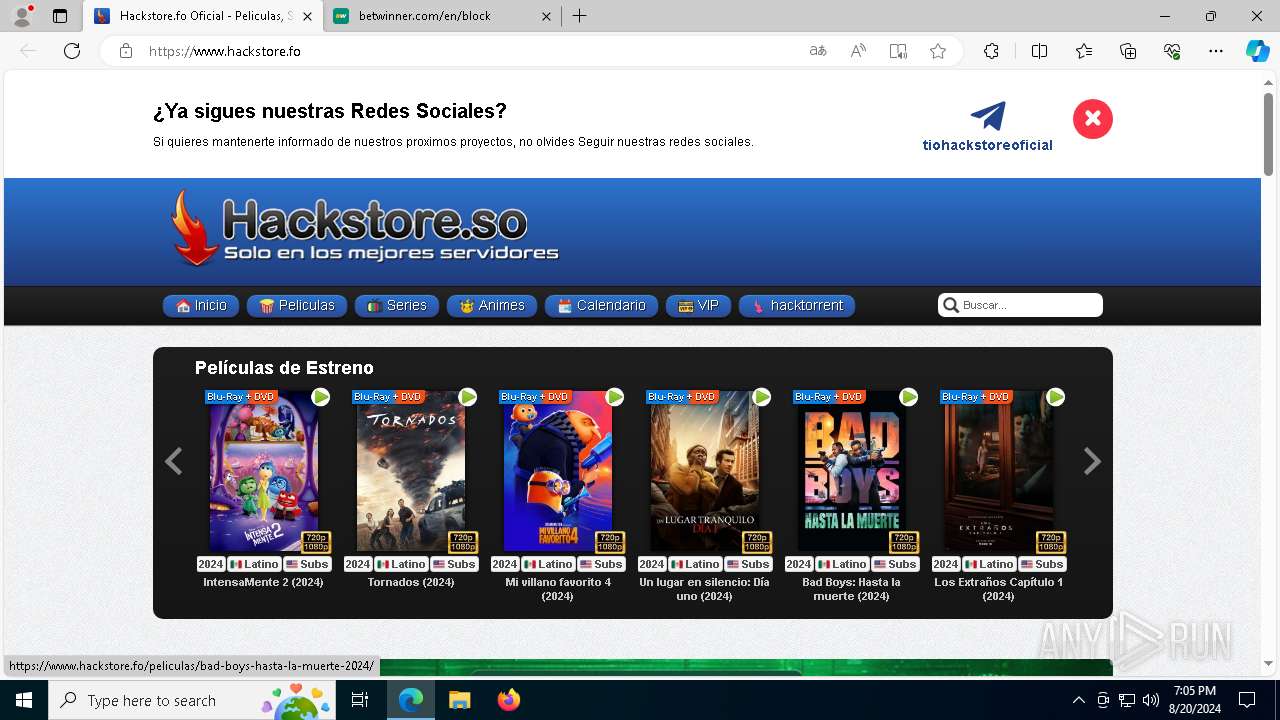Screen dimensions: 1280x720
Task: Open VIP menu item
Action: [x=698, y=306]
